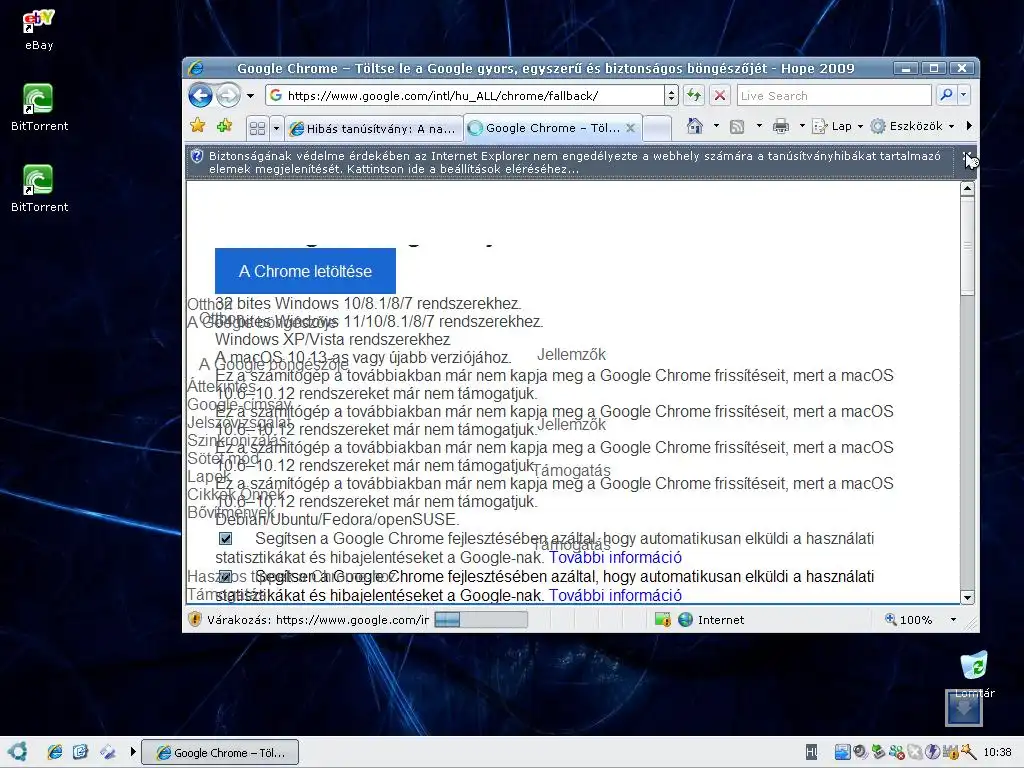This screenshot has width=1024, height=768.
Task: Open second További információ link
Action: 615,596
